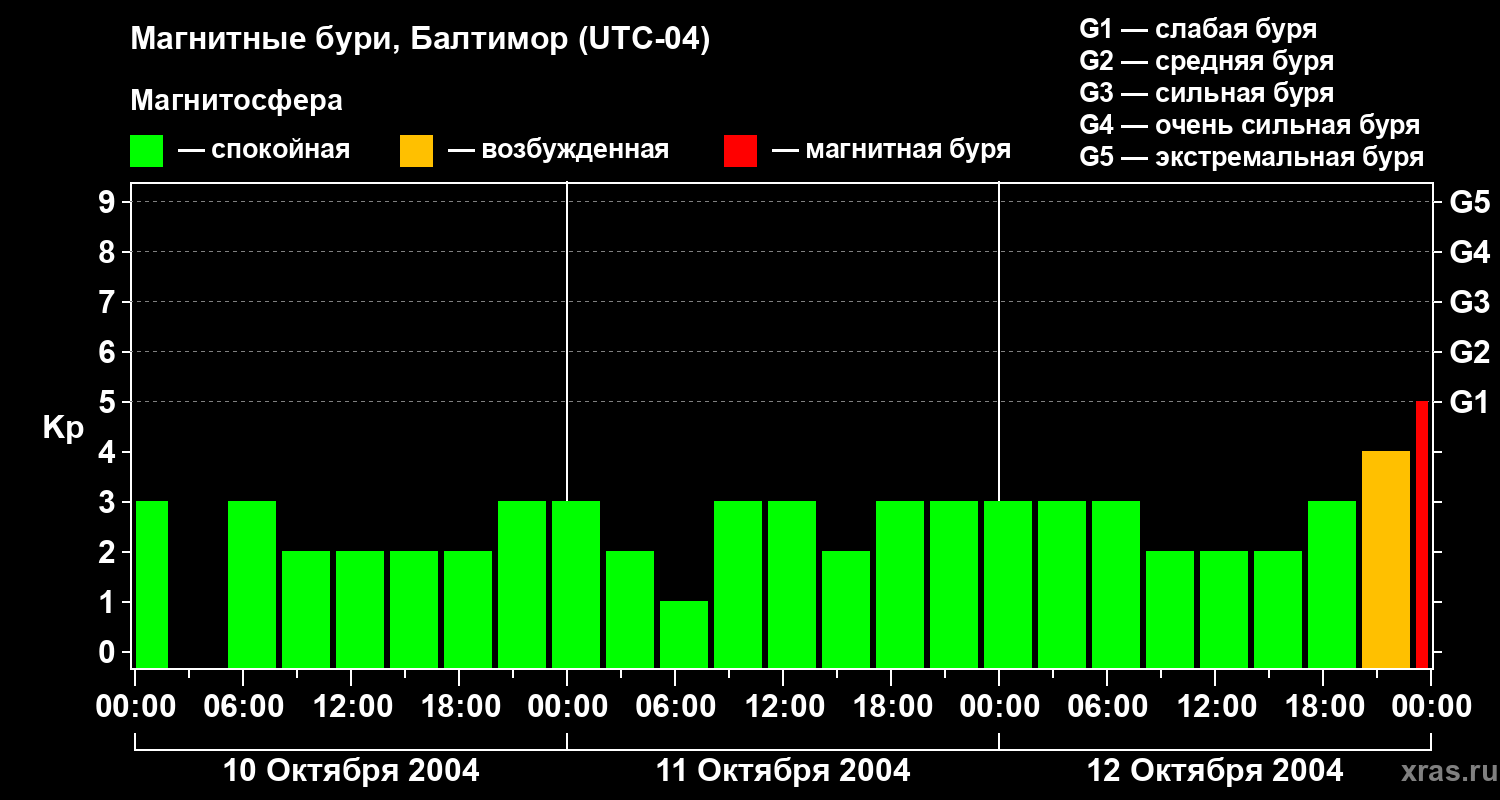The width and height of the screenshot is (1500, 800).
Task: Click the Kp value 9 on the left axis
Action: coord(109,202)
